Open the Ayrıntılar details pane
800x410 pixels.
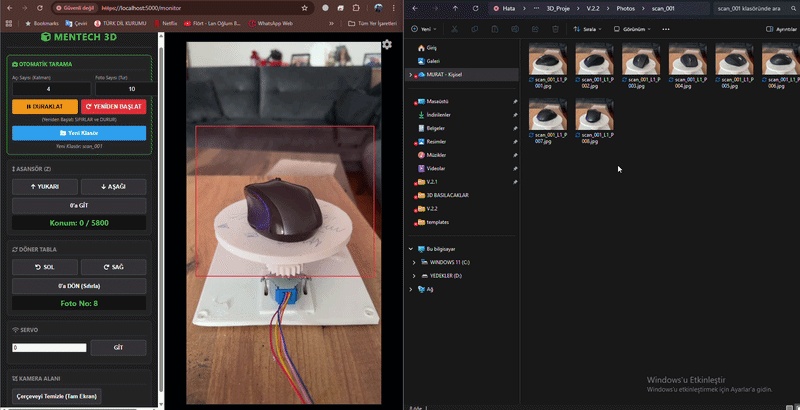782,29
